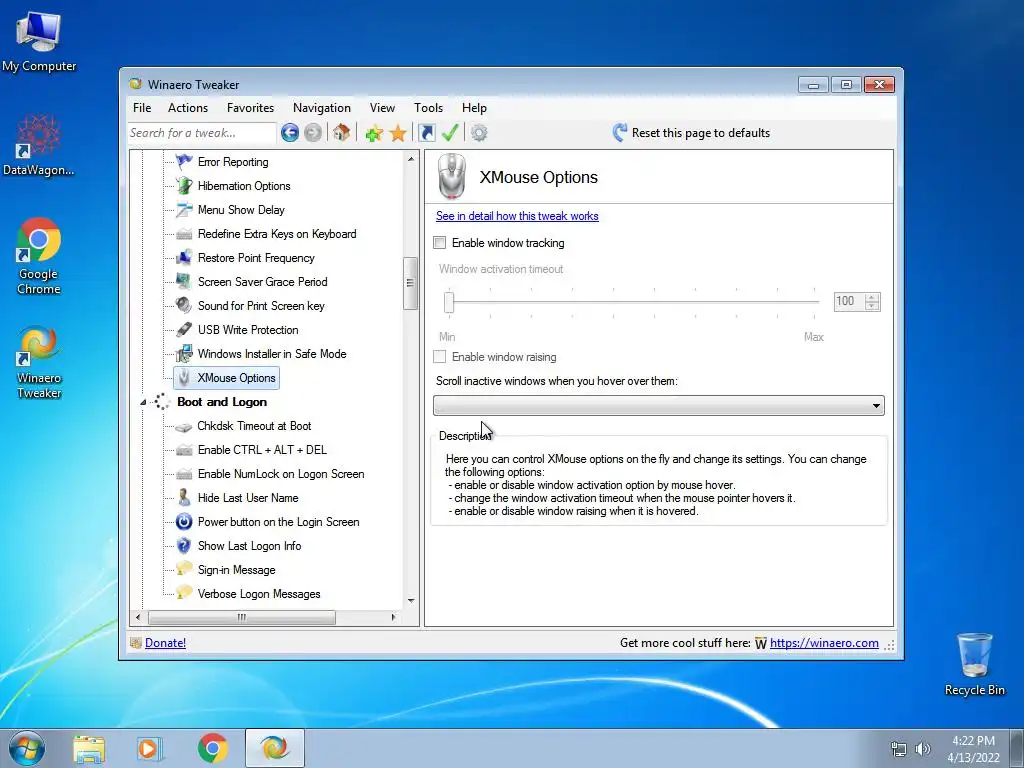Open the Actions menu
This screenshot has width=1024, height=768.
(187, 108)
